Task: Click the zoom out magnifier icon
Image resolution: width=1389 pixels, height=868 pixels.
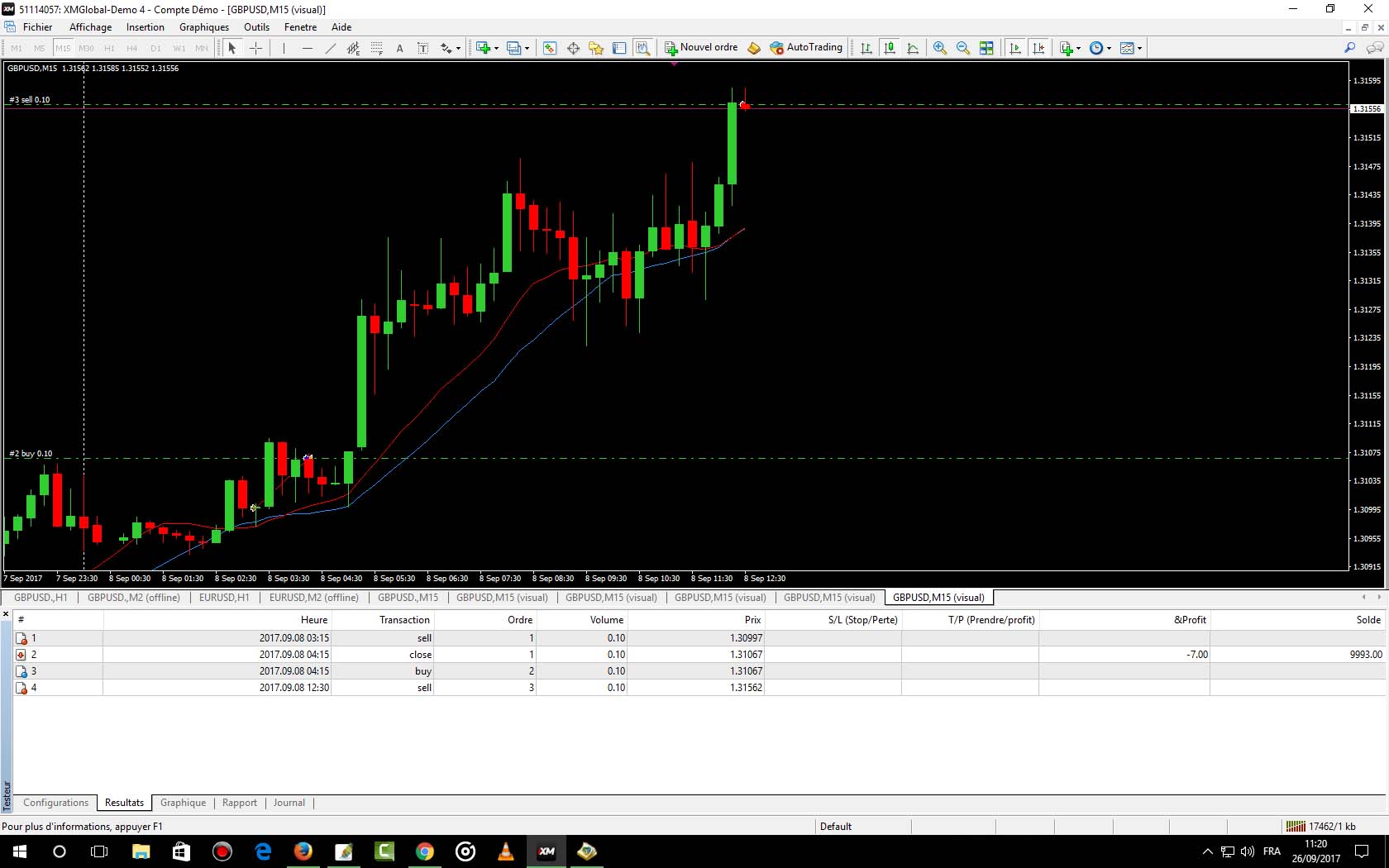Action: (962, 48)
